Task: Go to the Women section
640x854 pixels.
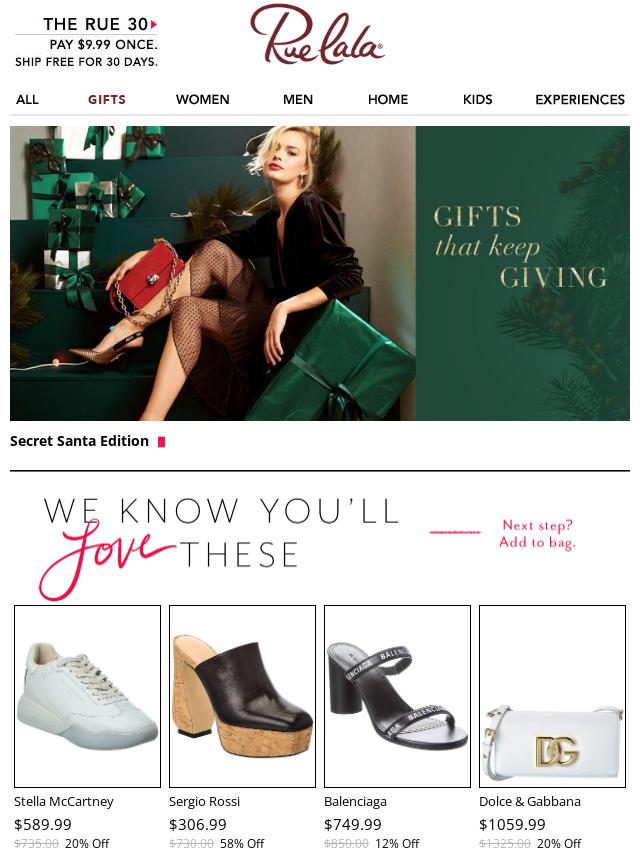Action: [203, 100]
